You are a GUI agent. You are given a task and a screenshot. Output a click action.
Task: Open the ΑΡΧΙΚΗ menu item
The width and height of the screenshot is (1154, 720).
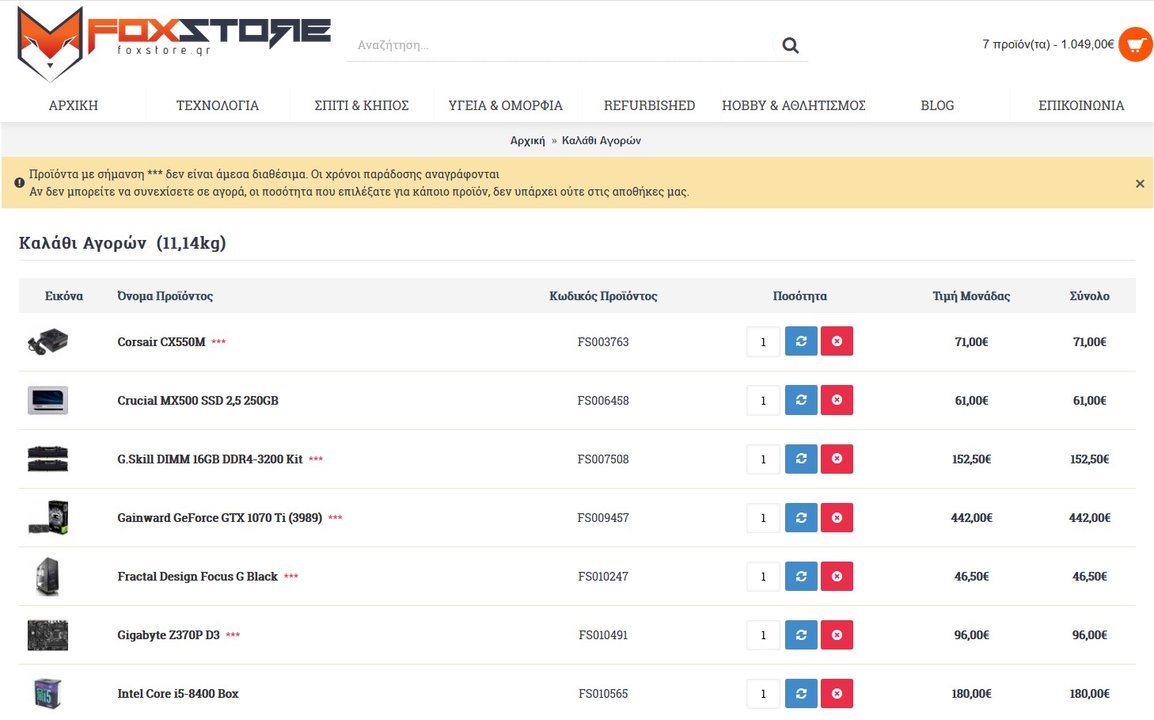click(x=74, y=105)
